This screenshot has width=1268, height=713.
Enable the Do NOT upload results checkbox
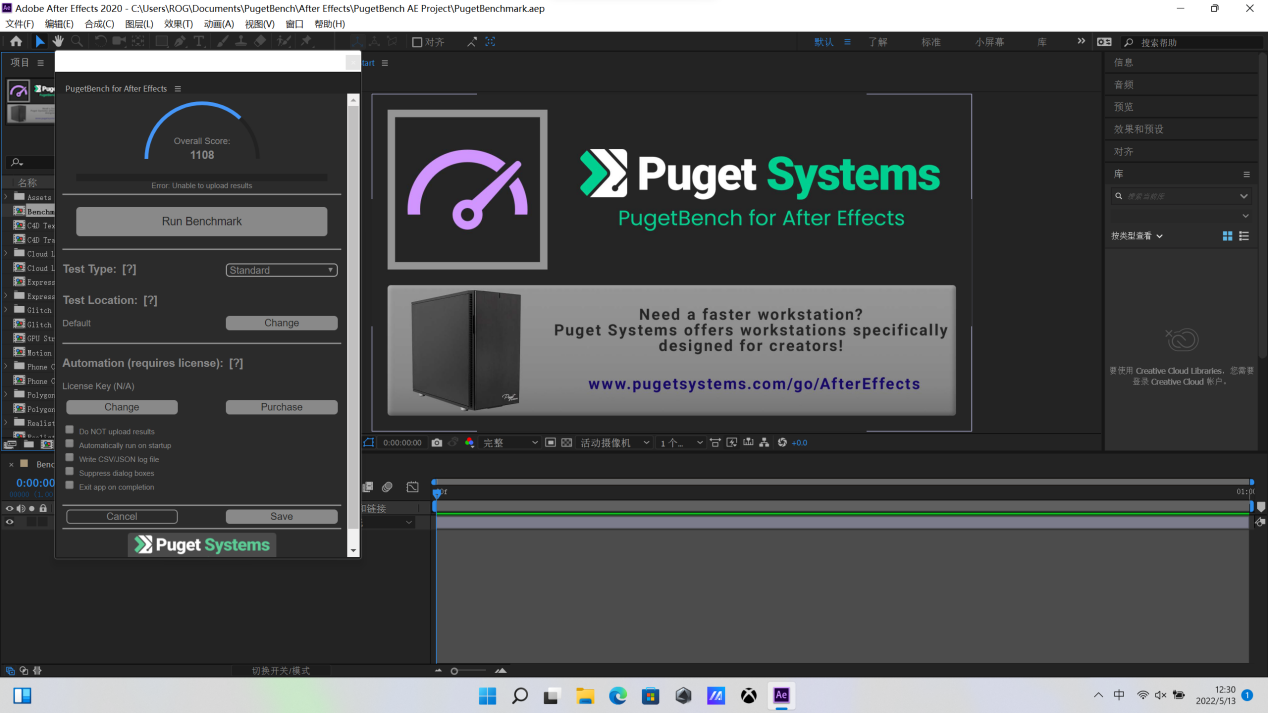[70, 430]
